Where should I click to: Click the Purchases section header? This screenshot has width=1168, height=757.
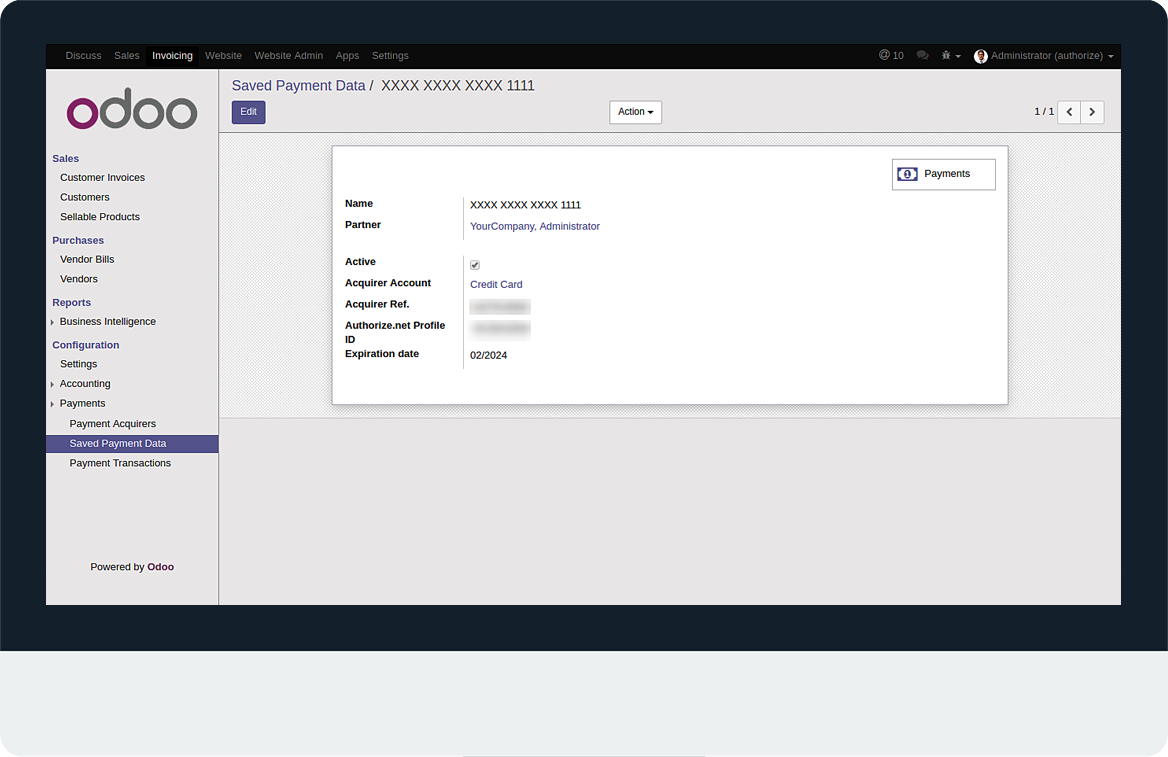point(78,241)
